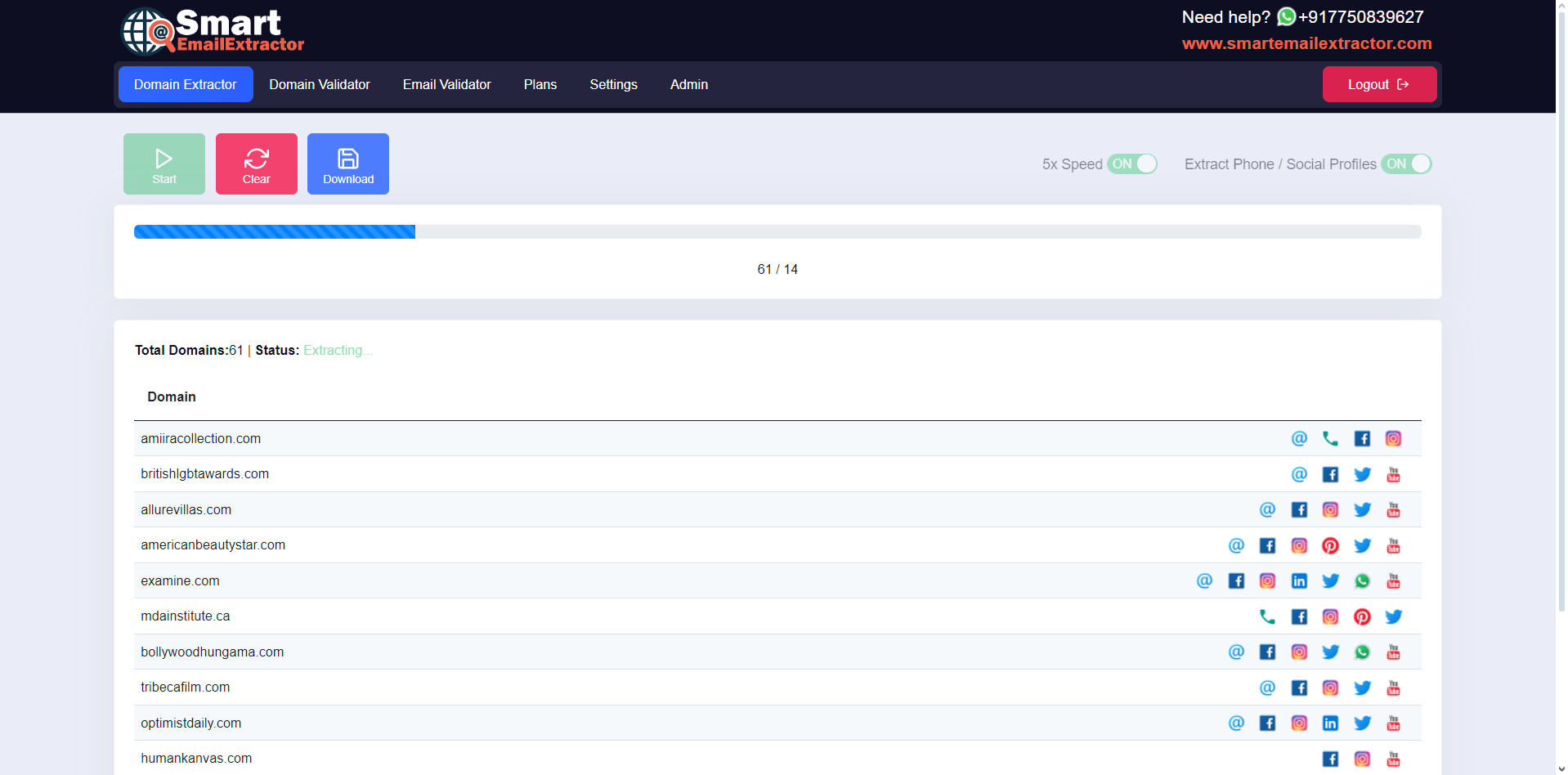Screen dimensions: 1568x775
Task: Click the Download button
Action: (348, 164)
